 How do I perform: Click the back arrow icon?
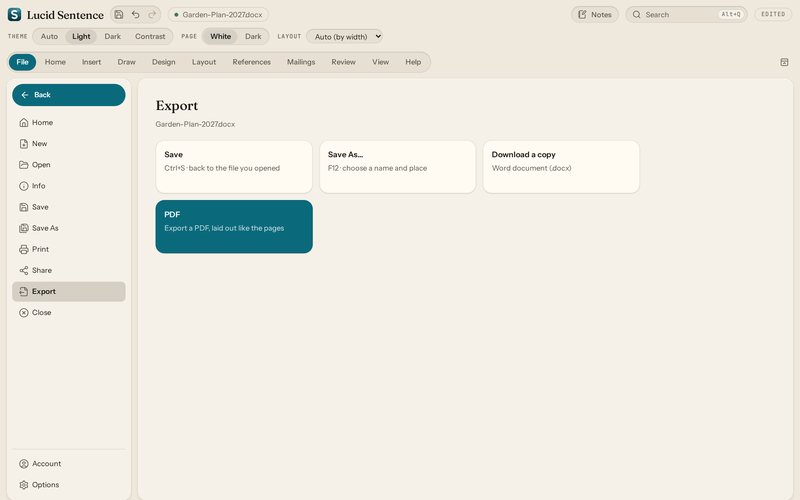click(24, 95)
